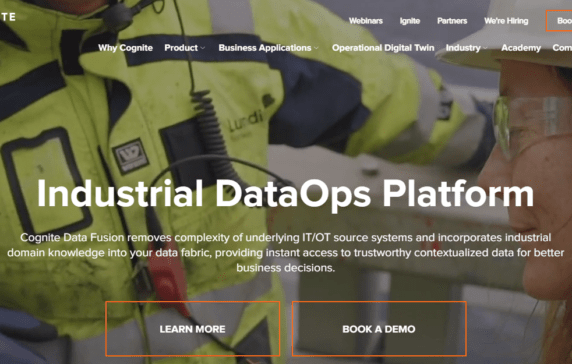Click the Cognite logo in the header
Viewport: 572px width, 364px height.
click(8, 17)
